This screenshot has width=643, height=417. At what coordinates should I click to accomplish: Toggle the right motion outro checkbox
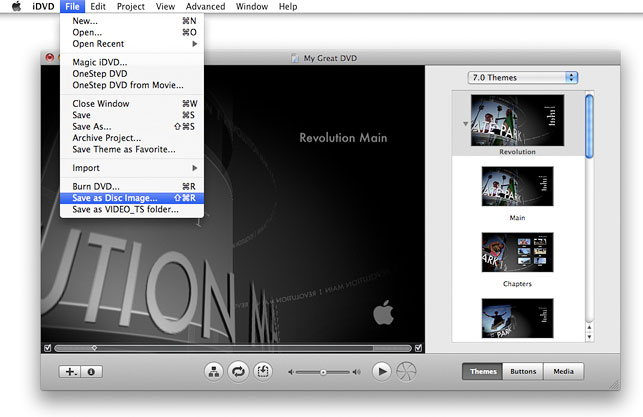(418, 348)
